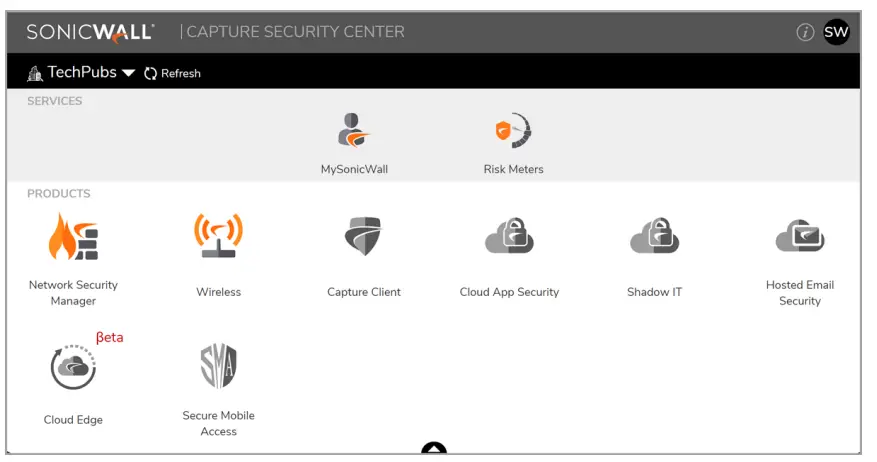Expand the TechPubs tenant dropdown
The image size is (877, 462).
[x=128, y=73]
